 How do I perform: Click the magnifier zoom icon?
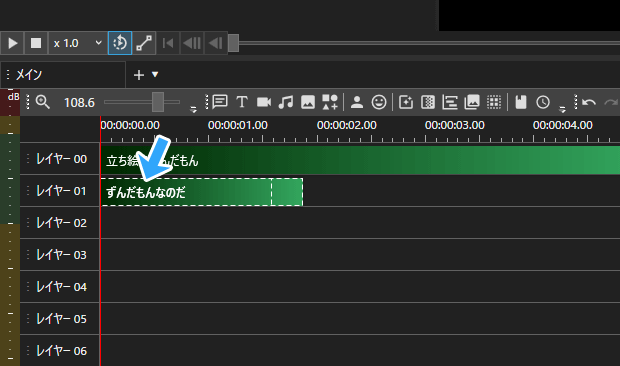click(x=43, y=102)
